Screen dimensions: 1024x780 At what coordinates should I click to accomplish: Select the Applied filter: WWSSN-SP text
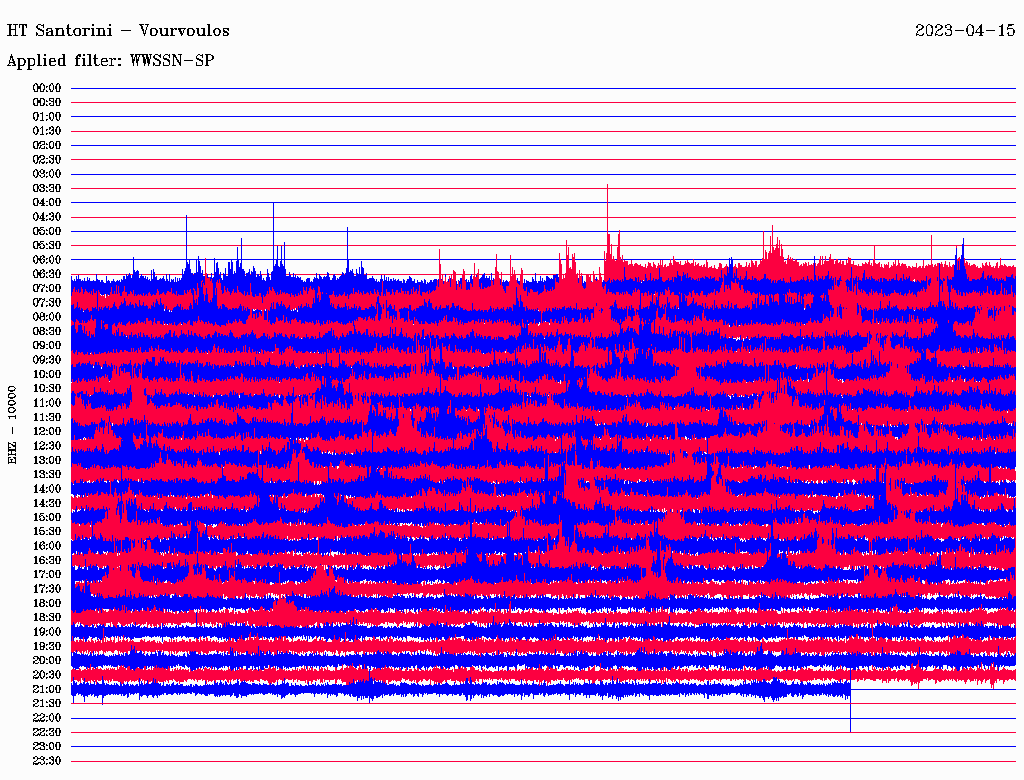point(110,61)
